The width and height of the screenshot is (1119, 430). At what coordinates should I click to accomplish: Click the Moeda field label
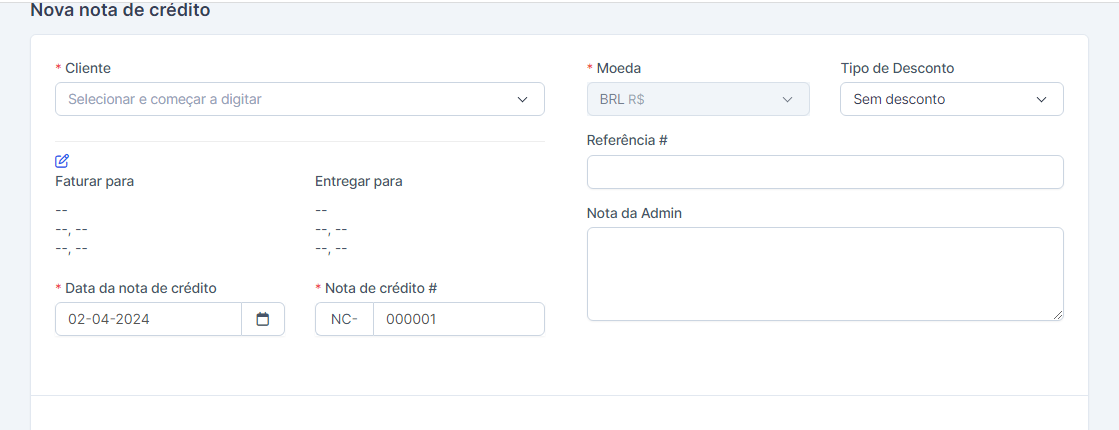tap(619, 68)
